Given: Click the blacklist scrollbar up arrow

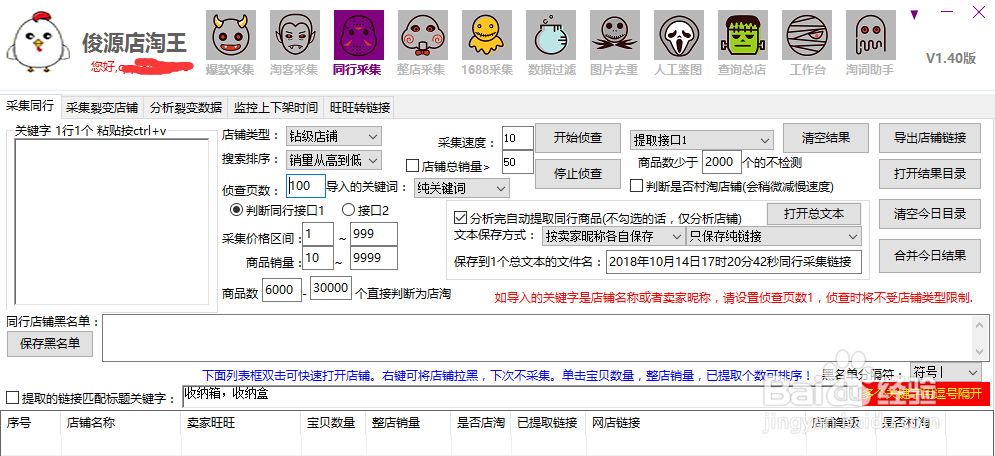Looking at the screenshot, I should pos(980,323).
